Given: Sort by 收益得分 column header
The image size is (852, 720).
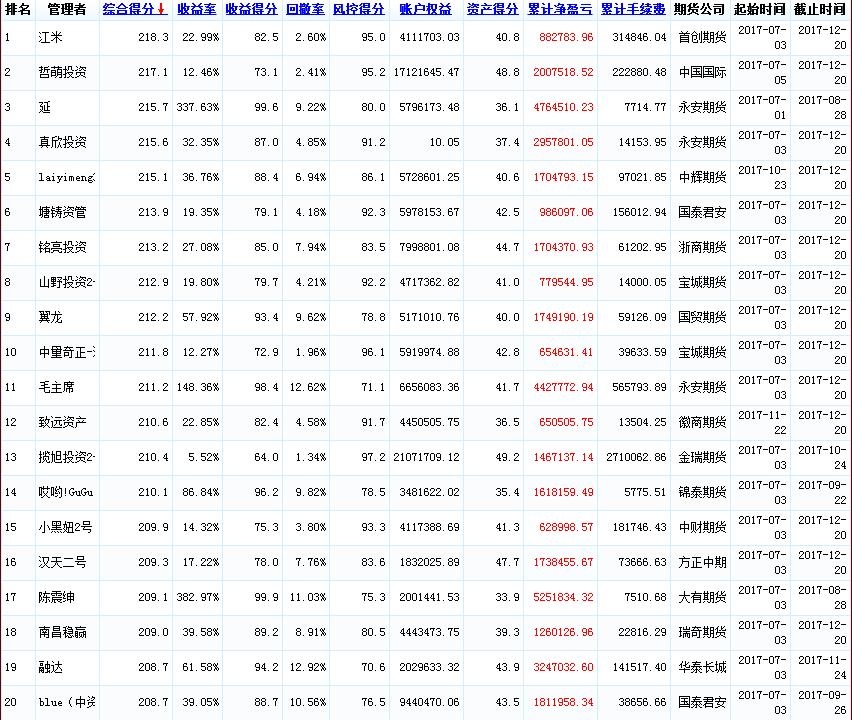Looking at the screenshot, I should tap(251, 9).
